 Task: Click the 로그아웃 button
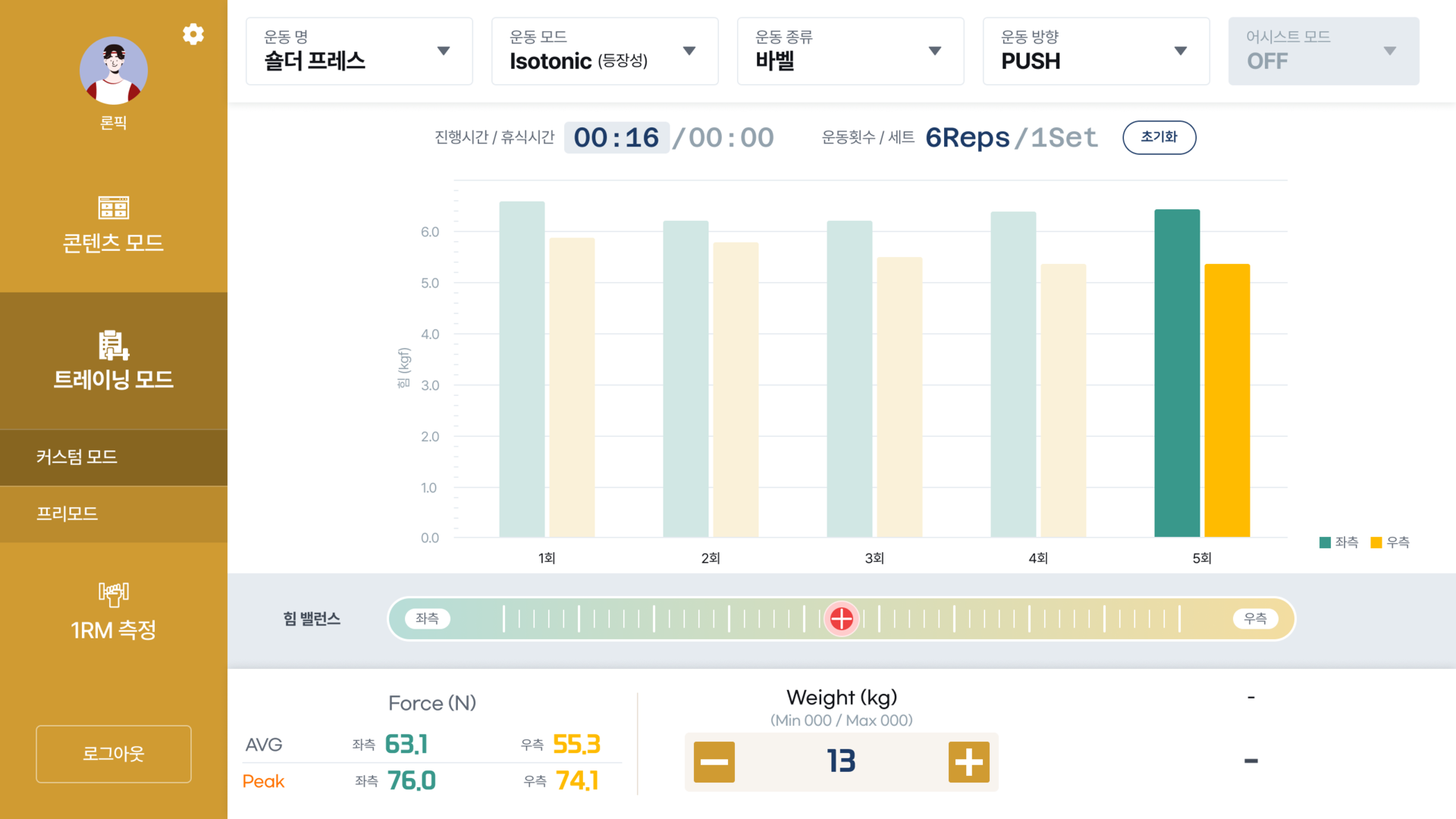pyautogui.click(x=114, y=754)
